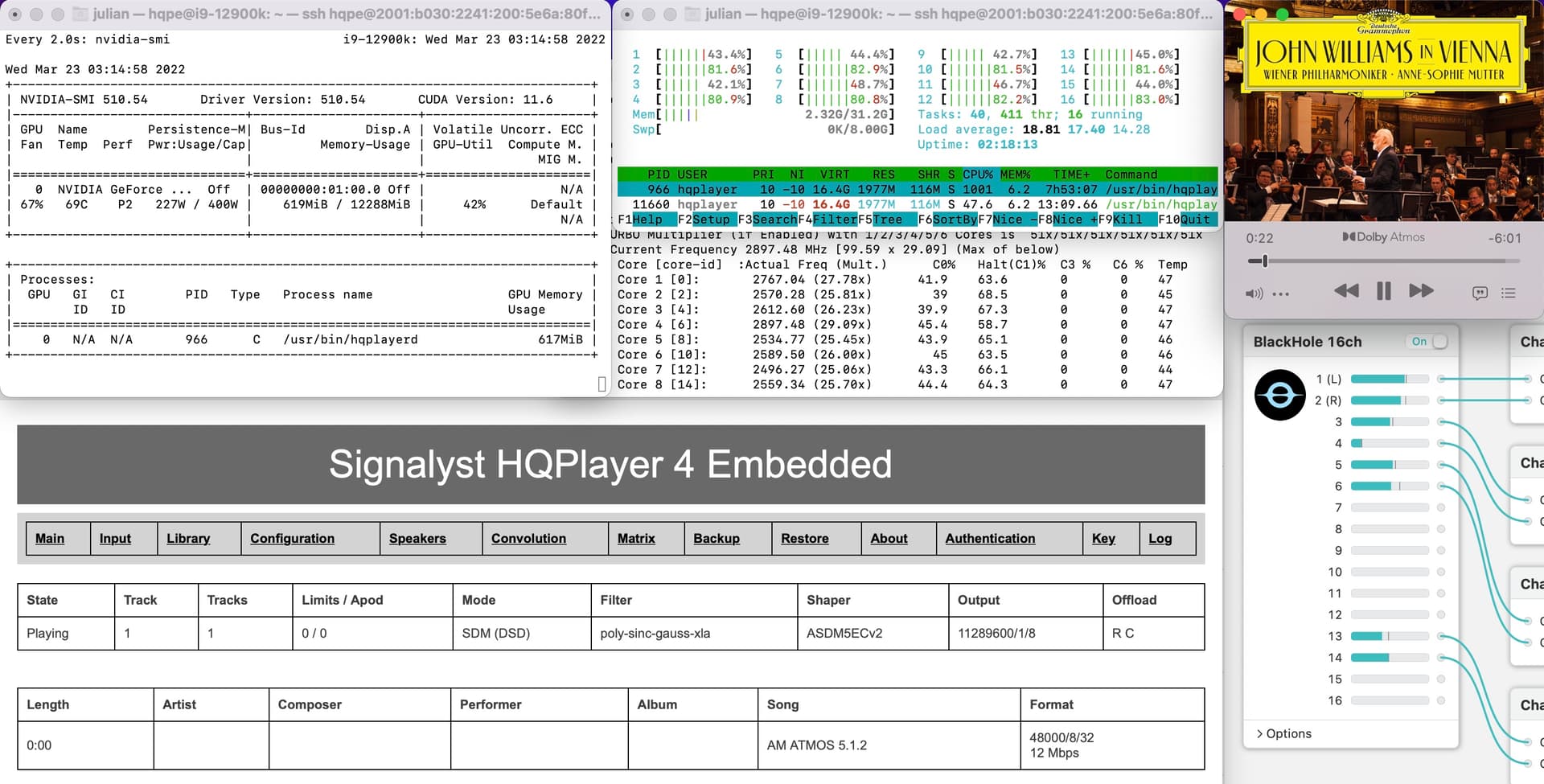This screenshot has width=1544, height=784.
Task: Click F9 Kill in htop
Action: pos(1127,220)
